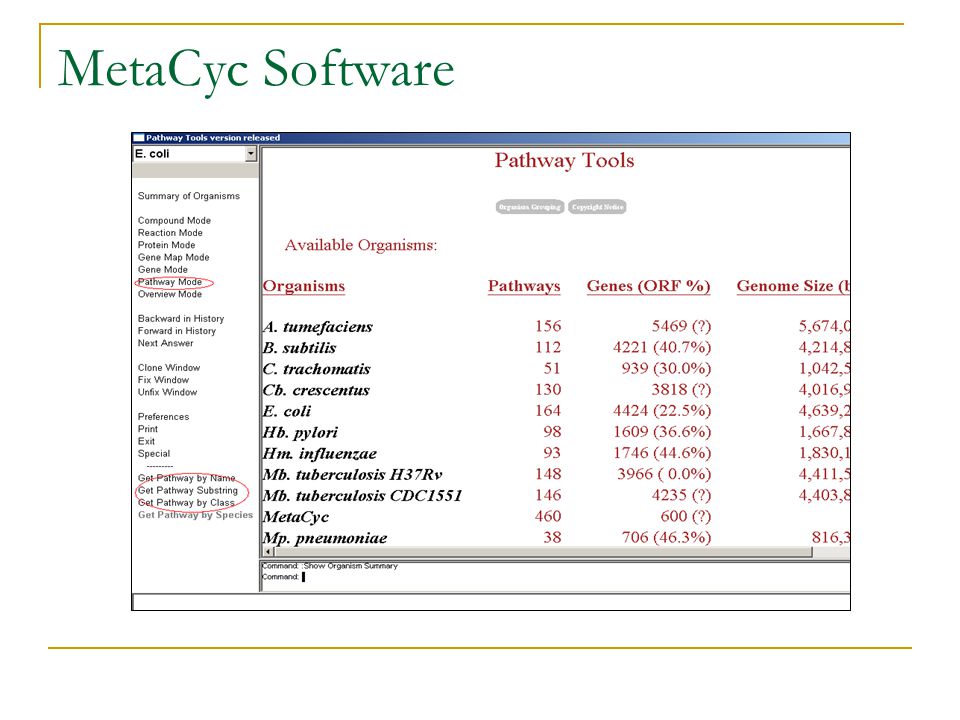Viewport: 960px width, 720px height.
Task: Open the B. subtilis organism
Action: click(299, 348)
